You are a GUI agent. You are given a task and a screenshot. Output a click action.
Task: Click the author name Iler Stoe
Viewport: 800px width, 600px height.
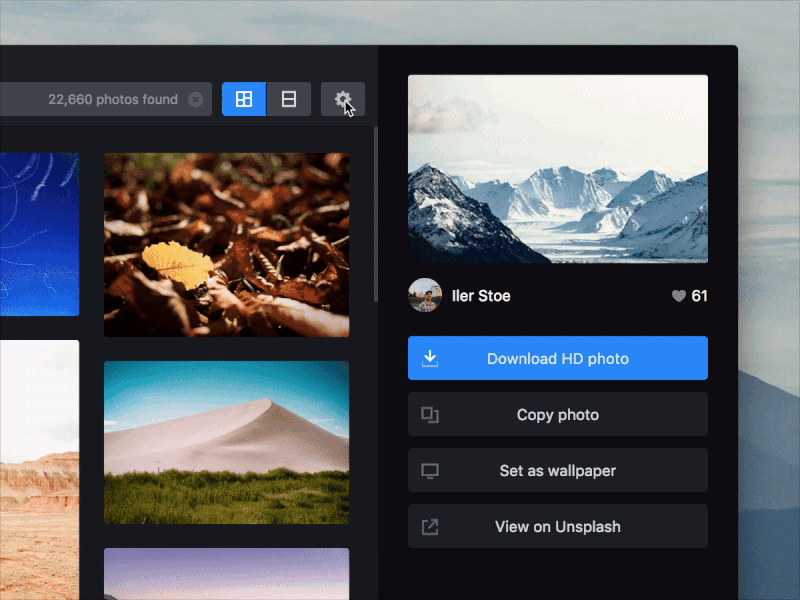click(481, 296)
